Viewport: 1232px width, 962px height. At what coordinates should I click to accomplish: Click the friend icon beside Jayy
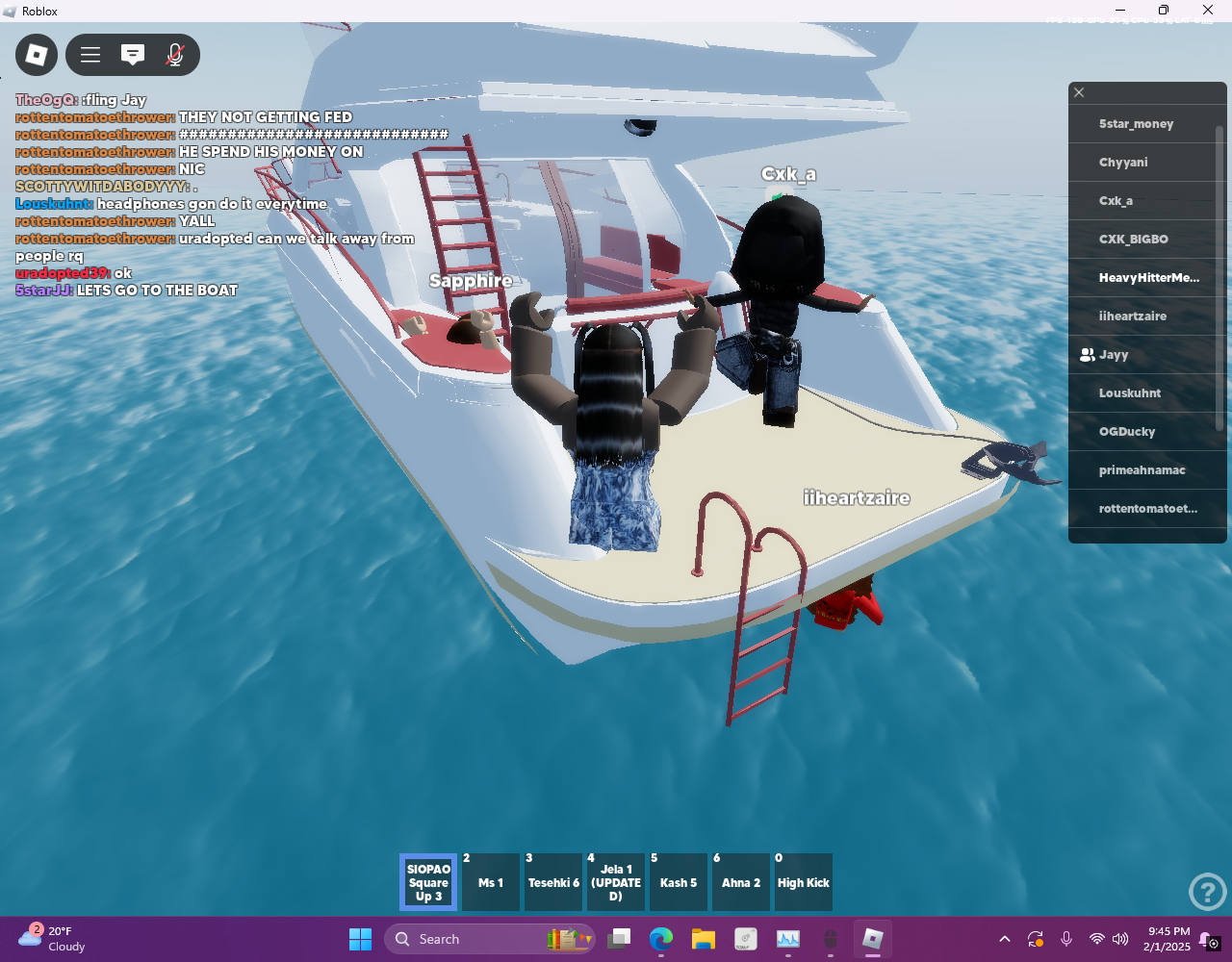pyautogui.click(x=1087, y=355)
